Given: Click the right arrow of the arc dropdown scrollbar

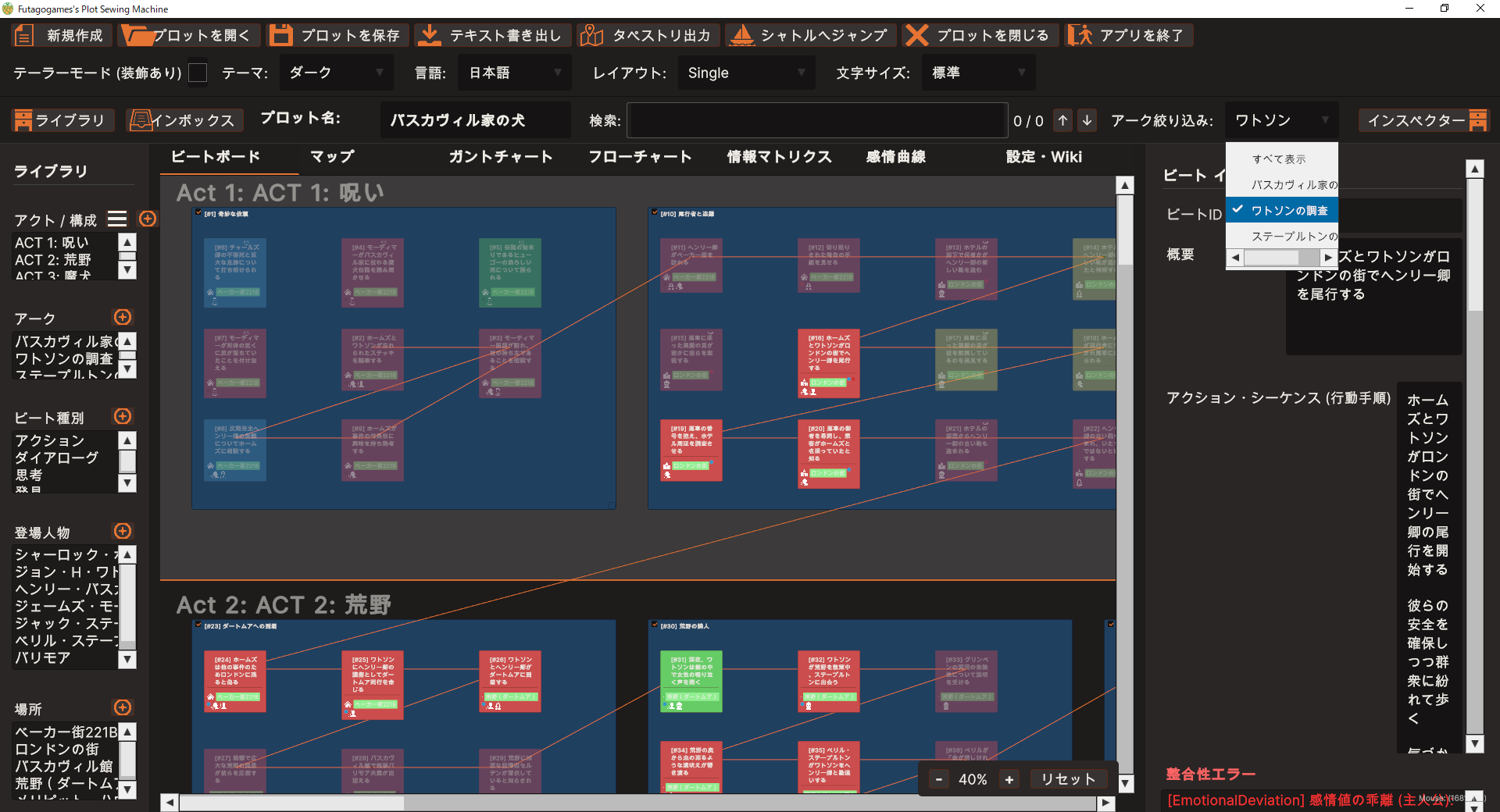Looking at the screenshot, I should click(x=1328, y=258).
